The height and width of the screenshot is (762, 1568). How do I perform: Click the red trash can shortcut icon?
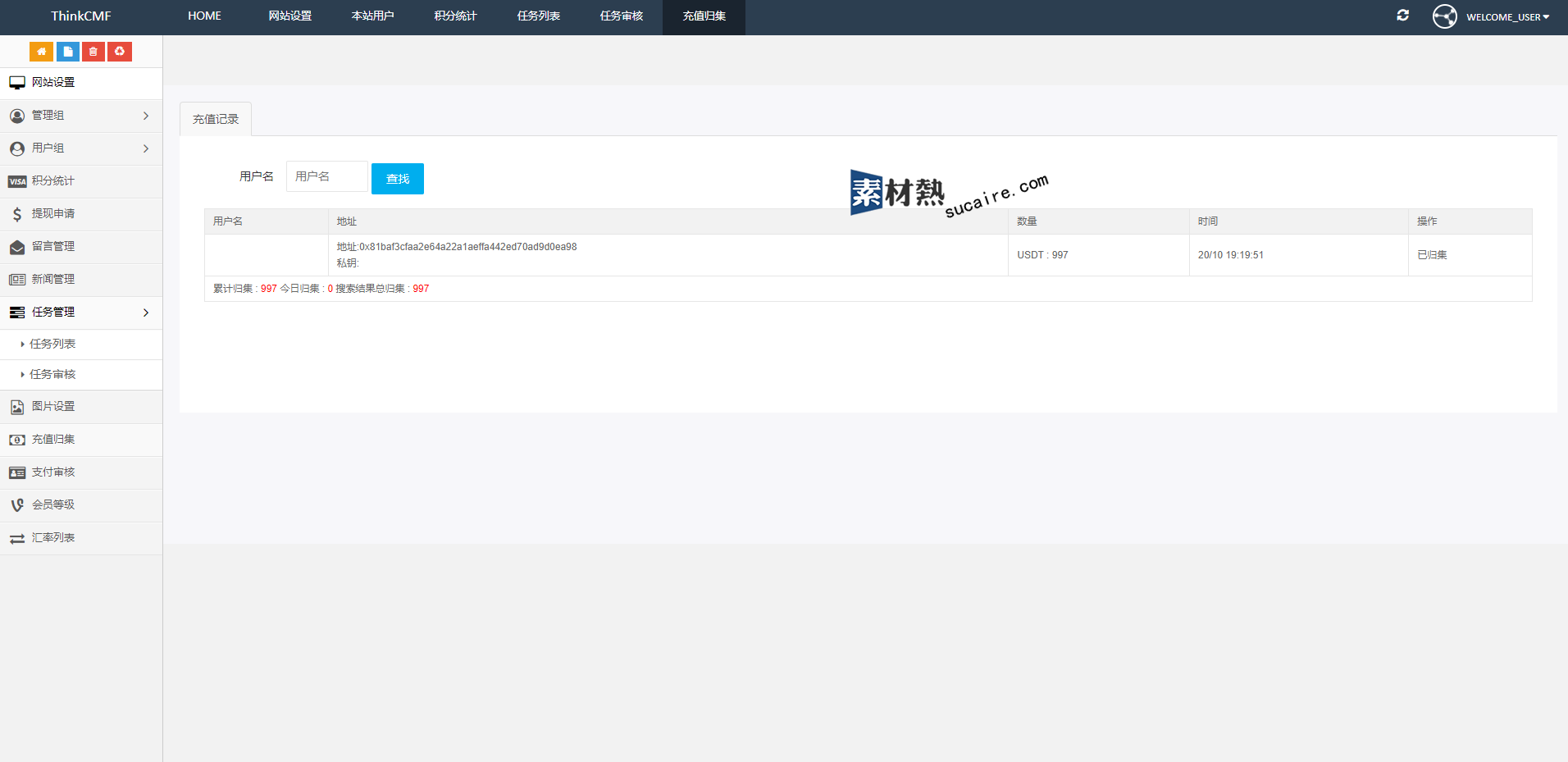click(x=93, y=52)
